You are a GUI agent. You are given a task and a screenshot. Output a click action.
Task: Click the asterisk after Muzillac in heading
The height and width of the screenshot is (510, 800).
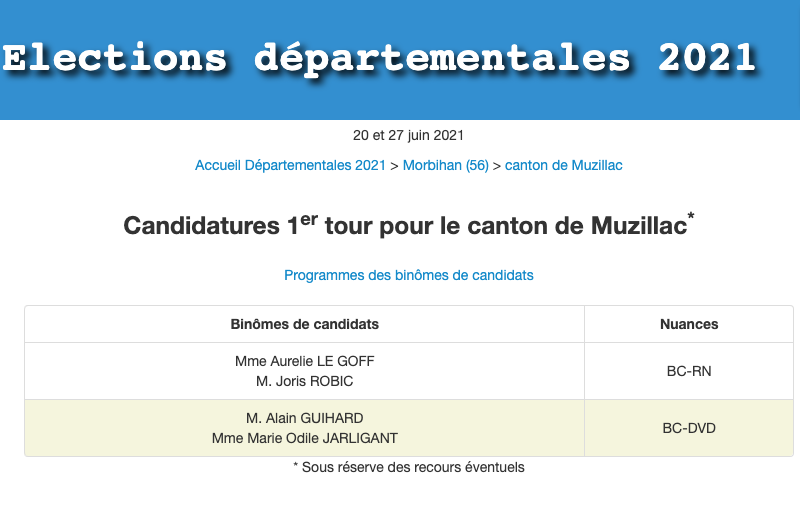point(691,217)
